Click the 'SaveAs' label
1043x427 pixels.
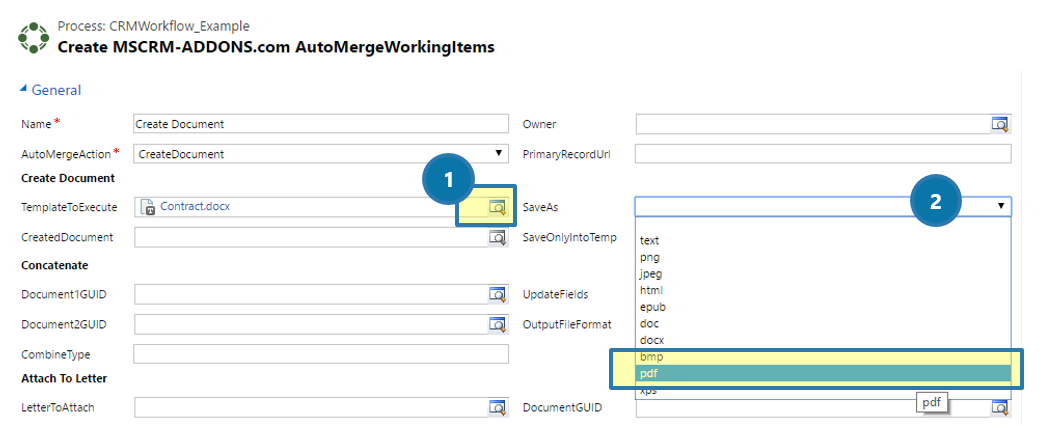coord(540,207)
